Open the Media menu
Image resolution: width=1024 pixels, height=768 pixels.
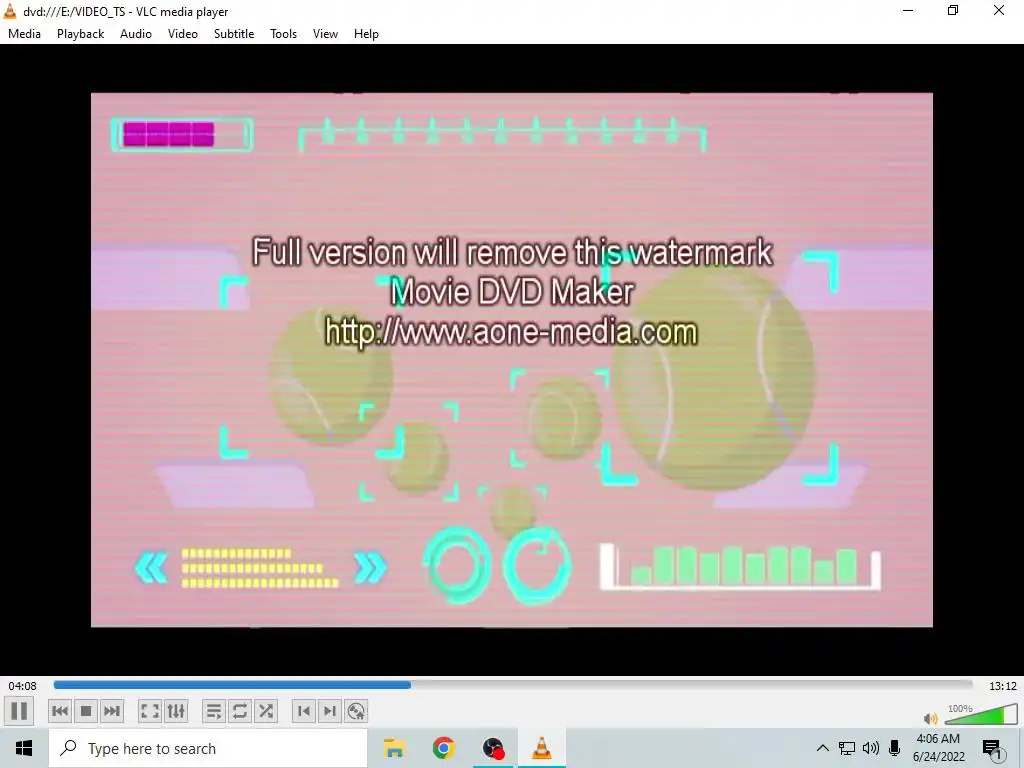tap(24, 34)
